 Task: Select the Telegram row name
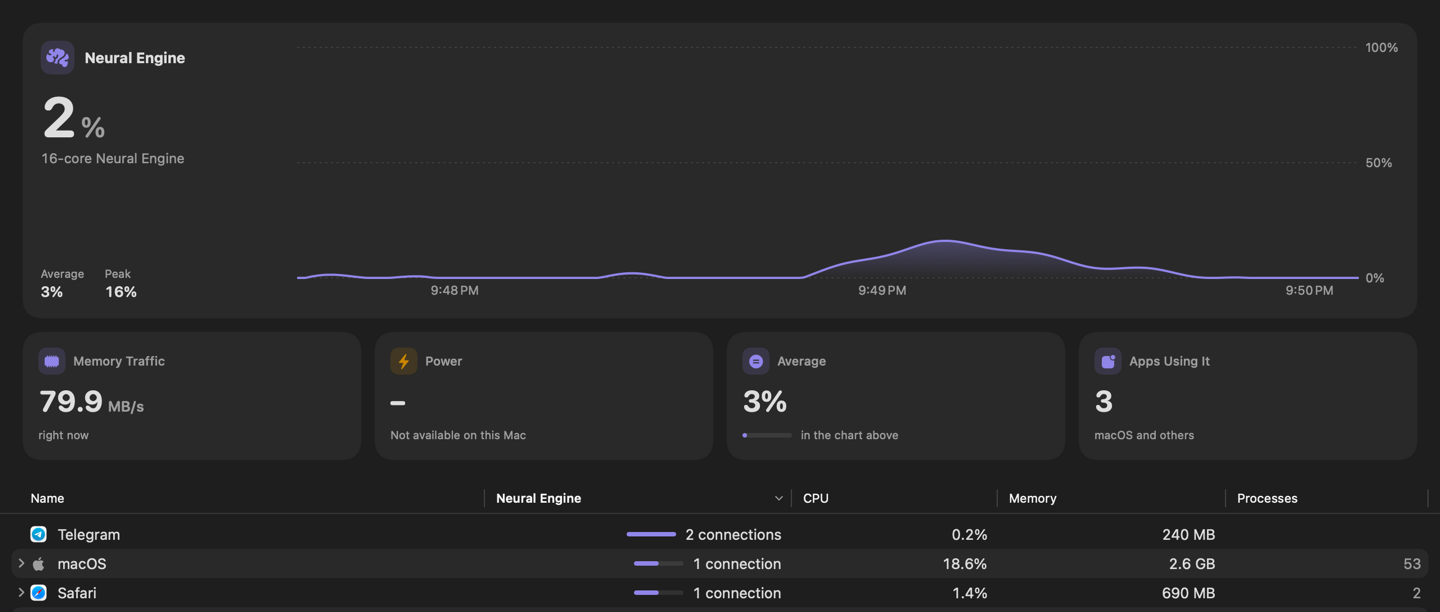89,535
